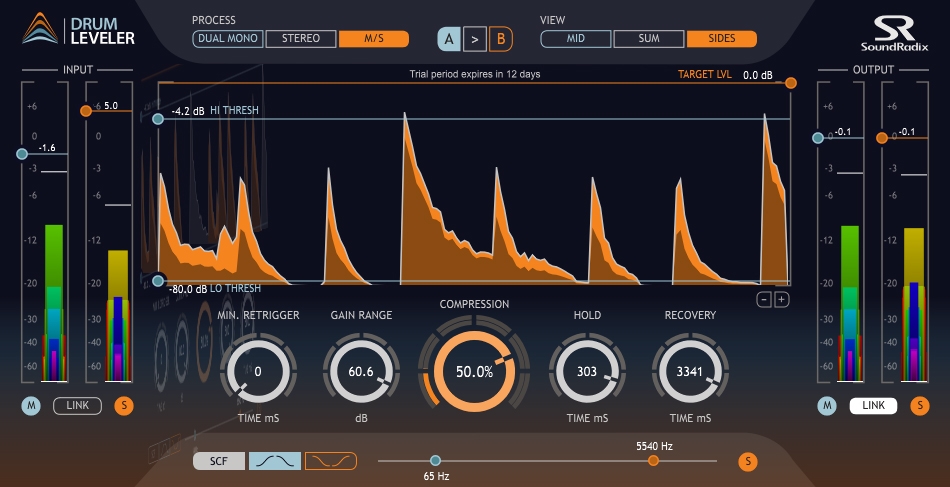
Task: Click the Compression knob showing 50.0%
Action: pyautogui.click(x=474, y=371)
